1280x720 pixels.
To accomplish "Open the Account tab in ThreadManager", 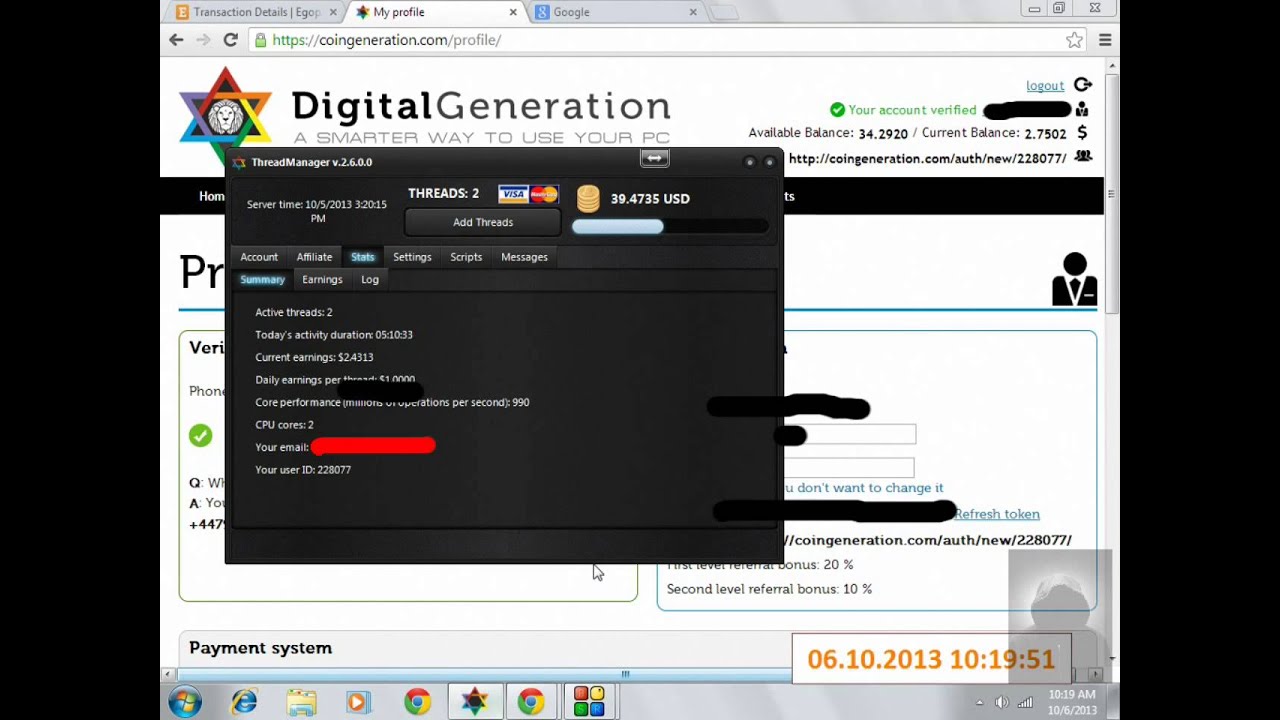I will (x=259, y=257).
